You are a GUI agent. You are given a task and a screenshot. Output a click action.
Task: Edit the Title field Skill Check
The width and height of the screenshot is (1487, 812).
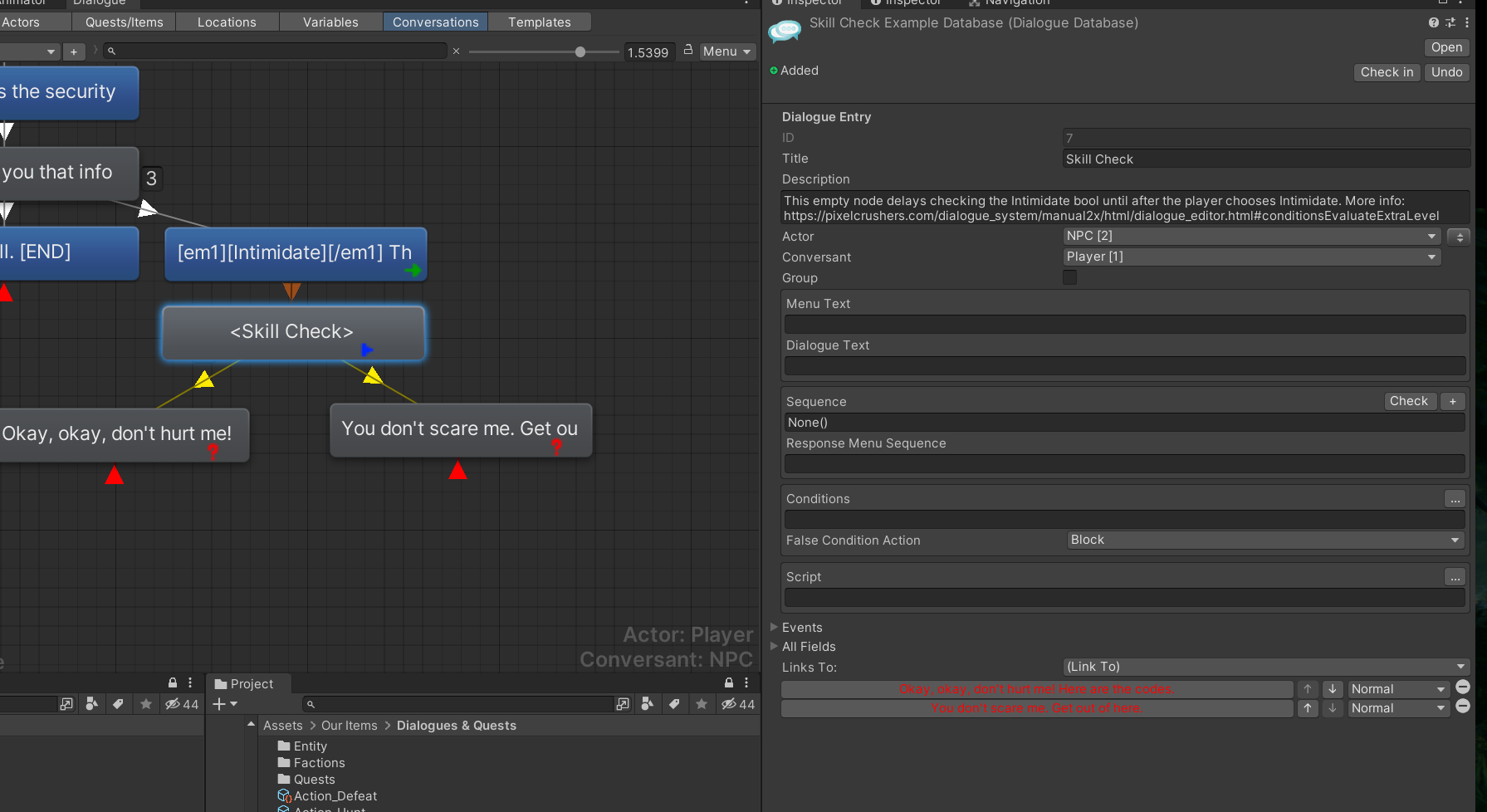(x=1266, y=159)
